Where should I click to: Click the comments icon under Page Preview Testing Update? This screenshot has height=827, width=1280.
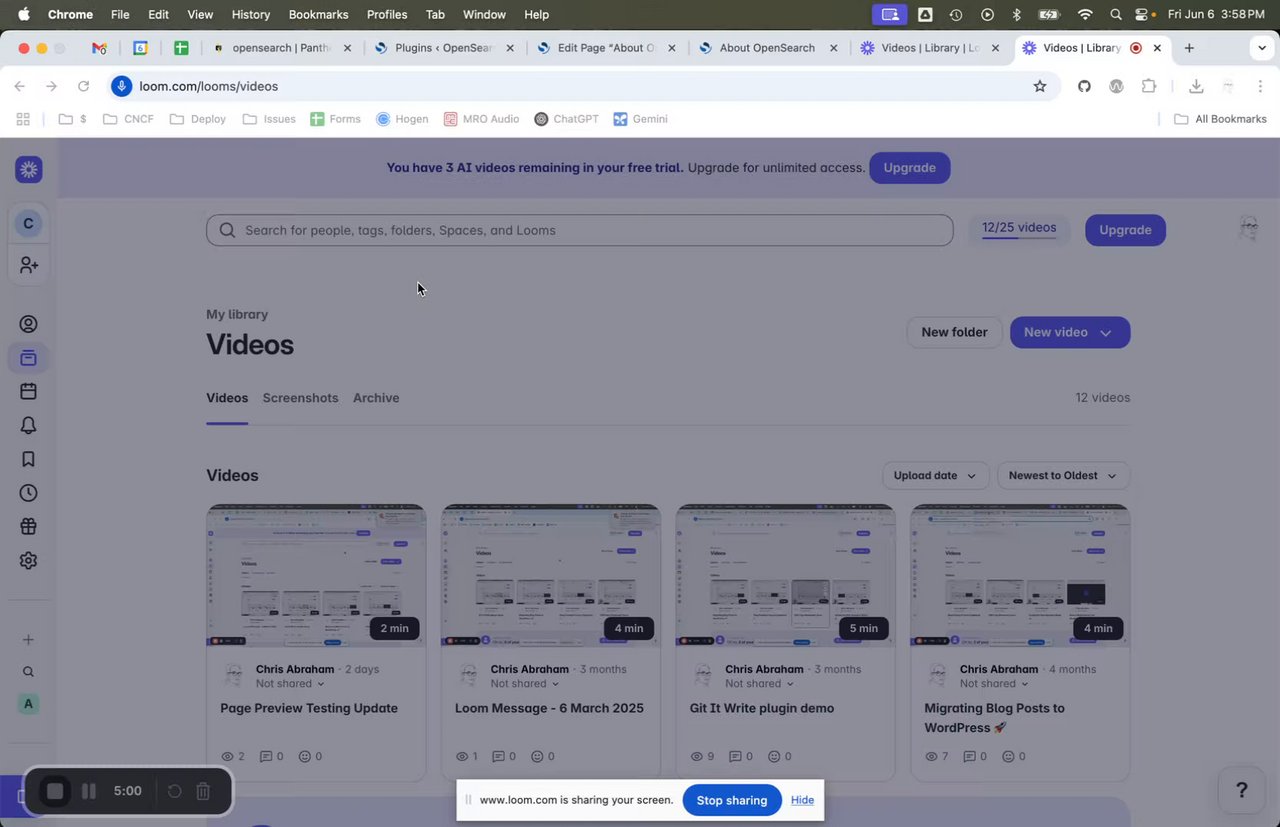266,757
